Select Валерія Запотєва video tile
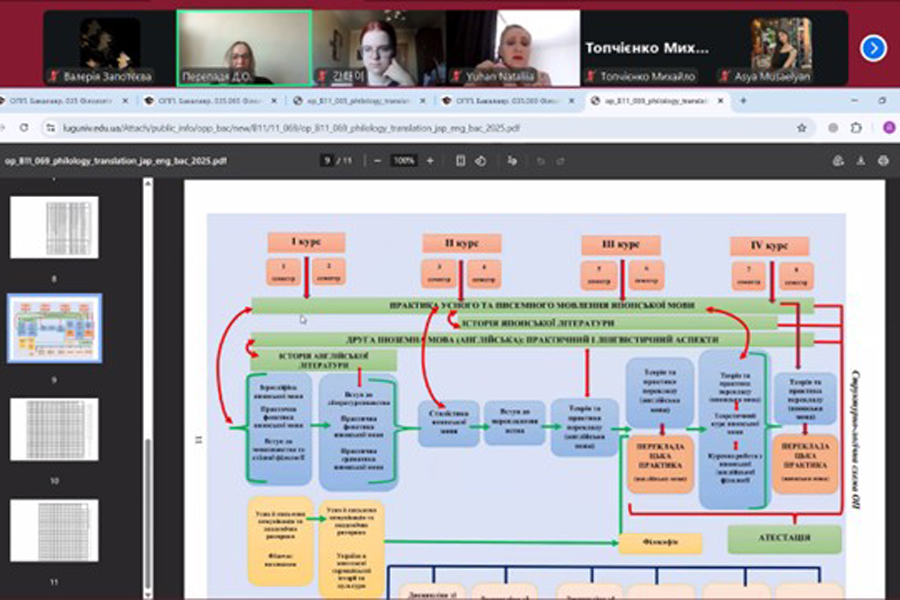Screen dimensions: 900x600 [x=110, y=48]
